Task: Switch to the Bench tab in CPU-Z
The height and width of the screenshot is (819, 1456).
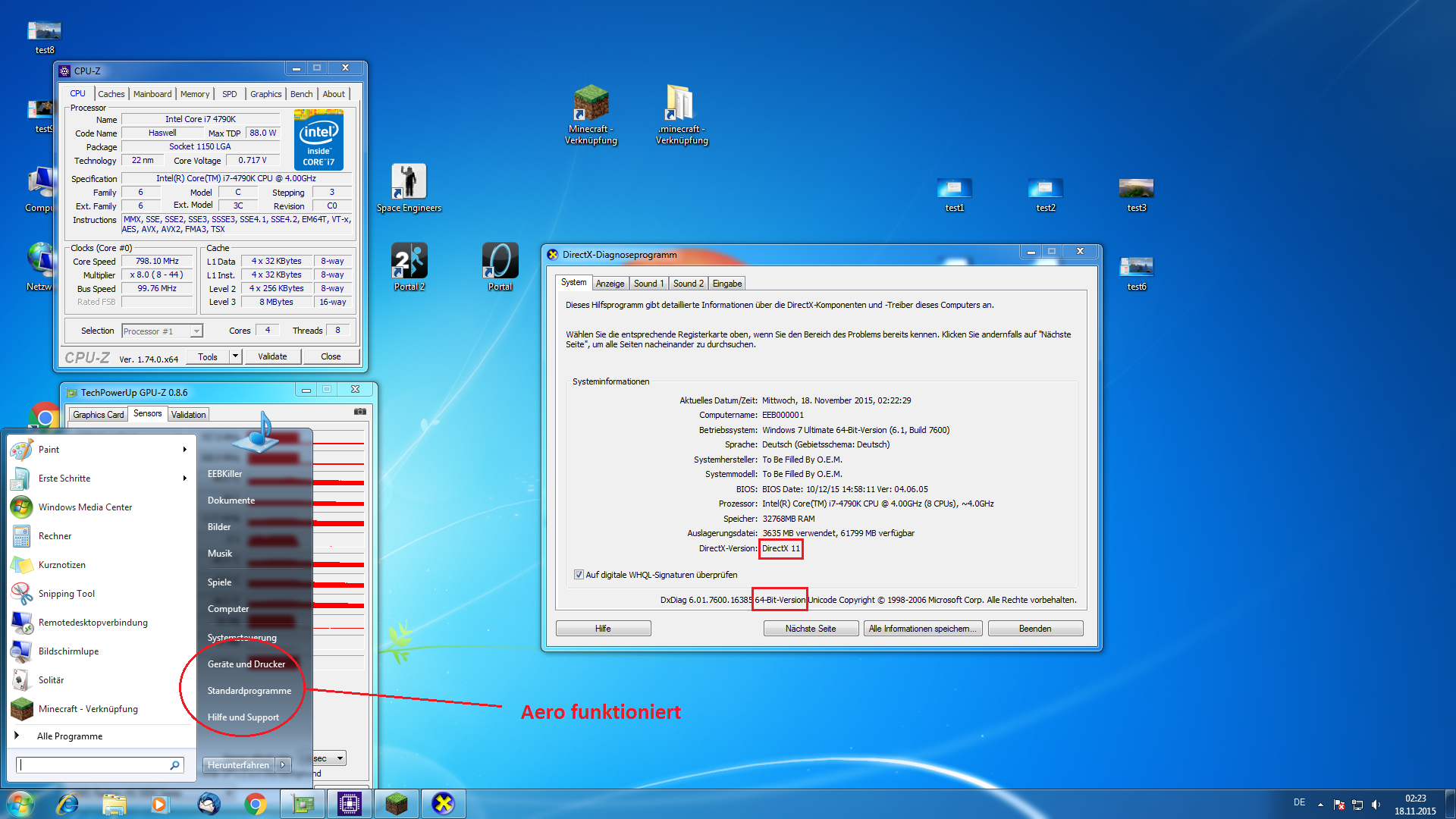Action: tap(301, 94)
